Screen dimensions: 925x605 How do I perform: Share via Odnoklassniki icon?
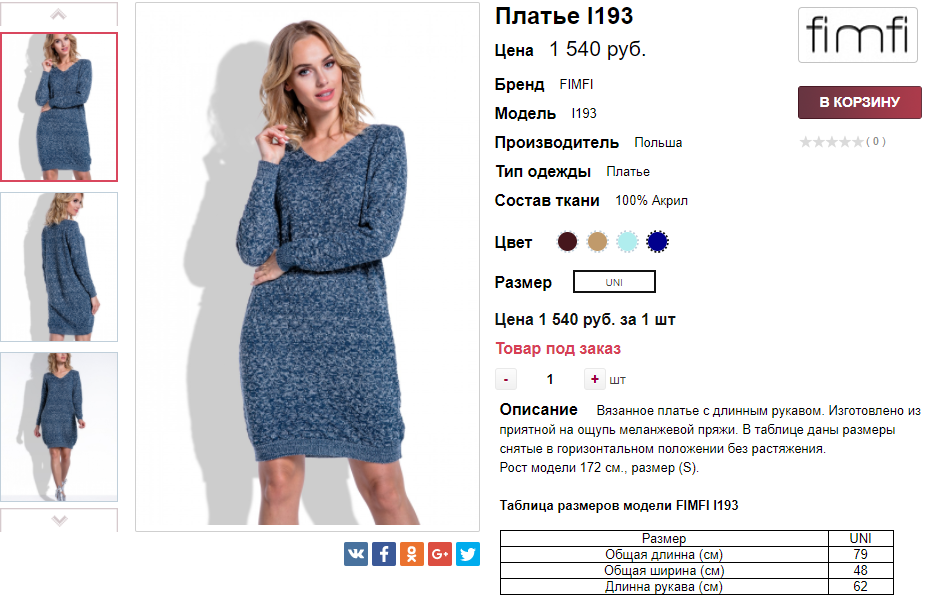(x=412, y=554)
